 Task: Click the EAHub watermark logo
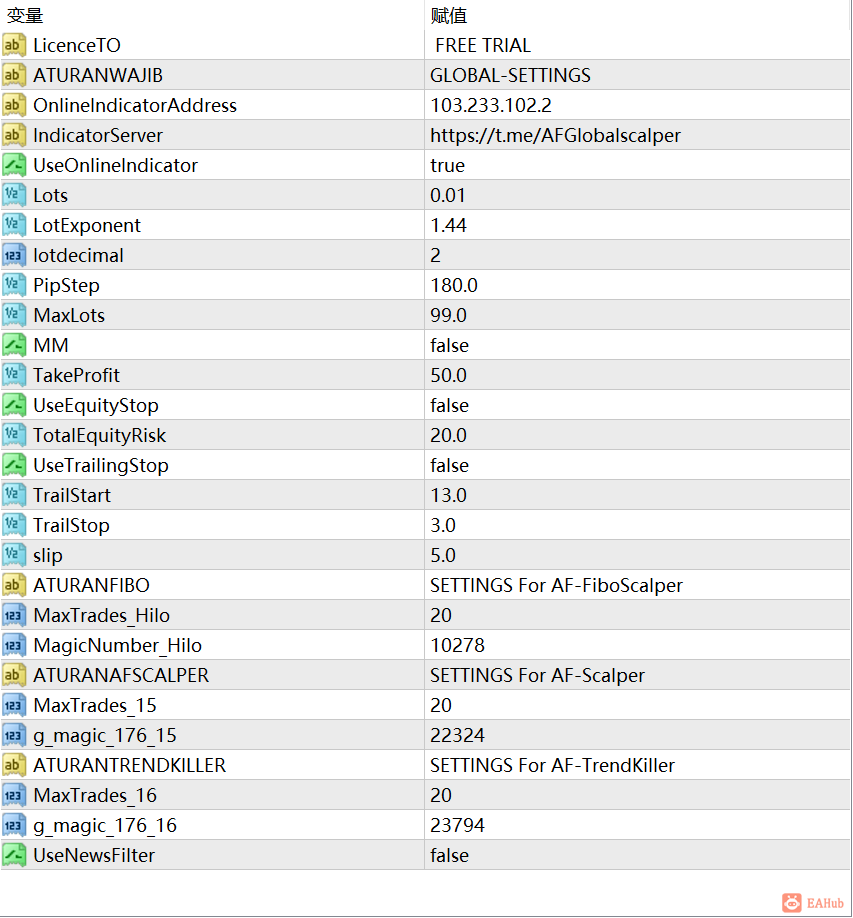click(813, 902)
